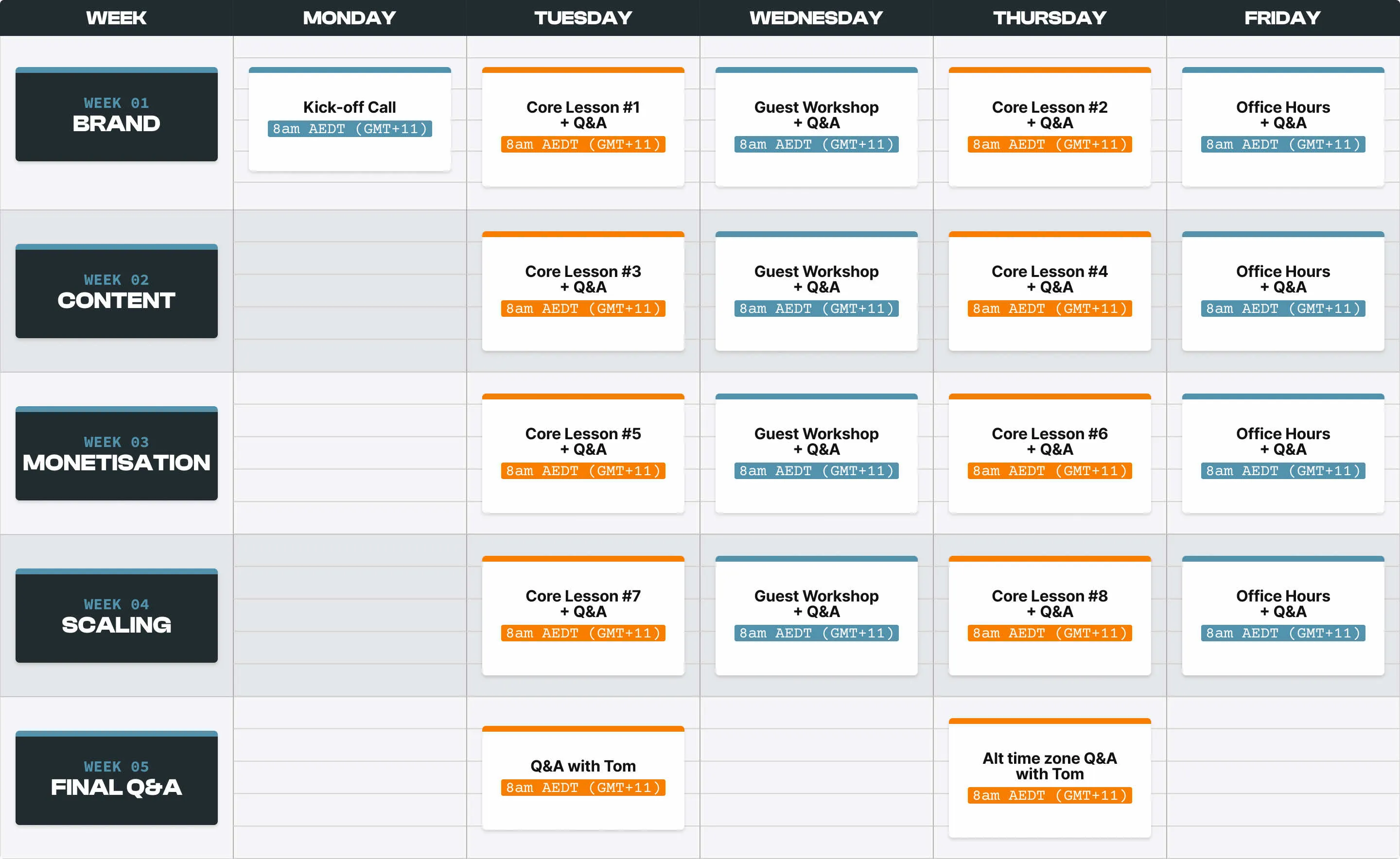This screenshot has height=859, width=1400.
Task: Click the Kick-off Call blue time badge
Action: click(x=350, y=129)
